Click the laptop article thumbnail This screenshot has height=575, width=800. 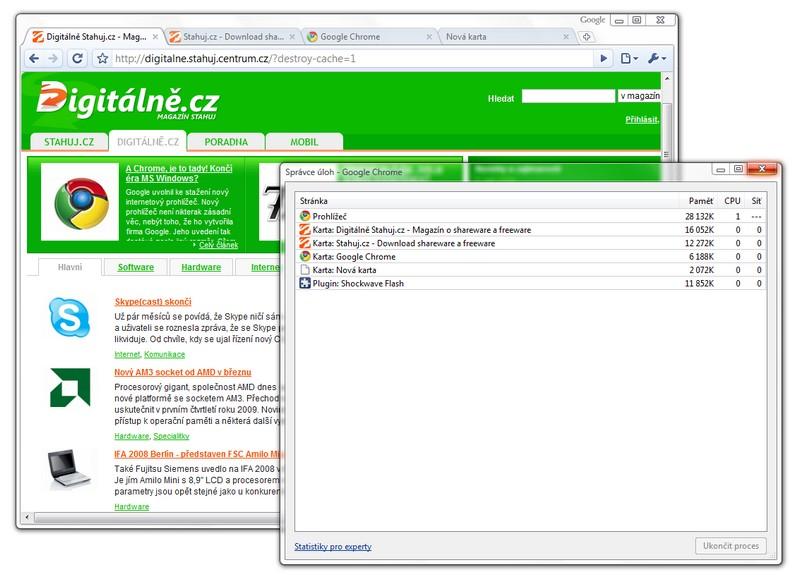69,468
